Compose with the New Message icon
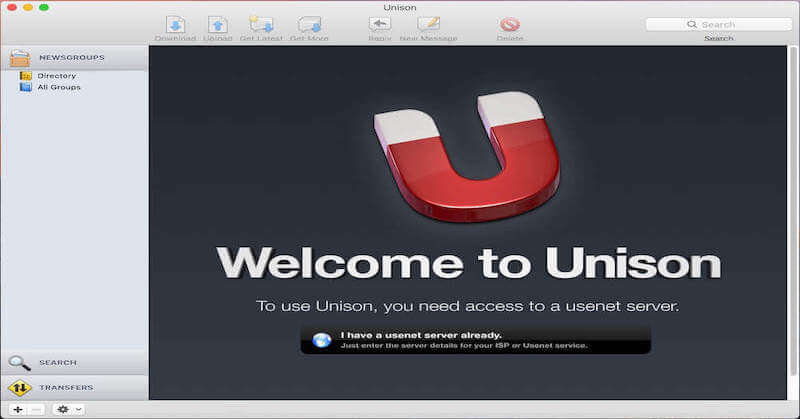The image size is (800, 419). click(428, 25)
